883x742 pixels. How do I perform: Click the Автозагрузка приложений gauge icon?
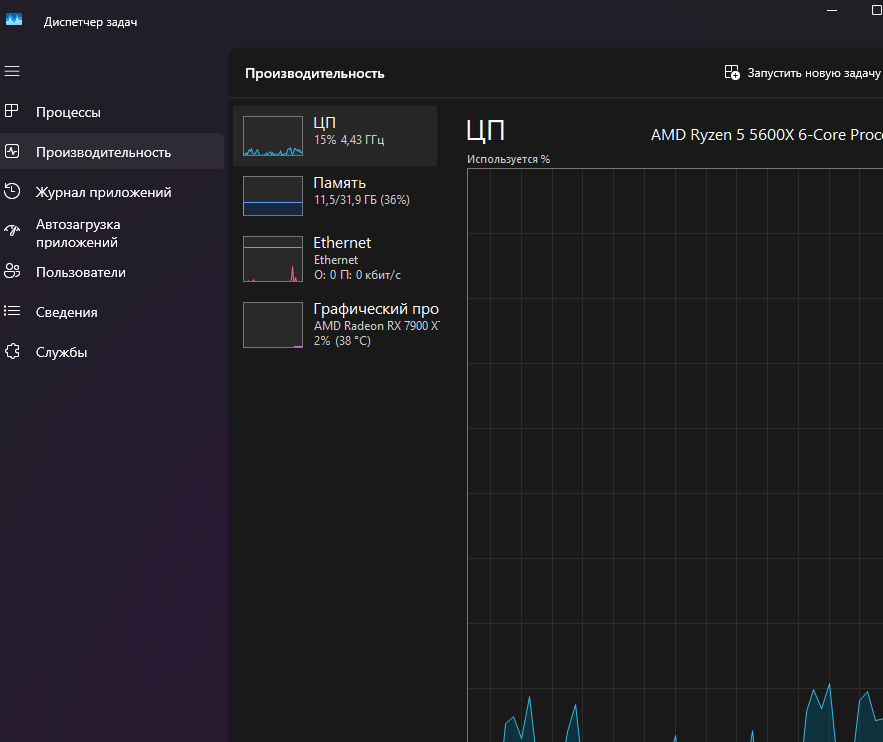12,231
